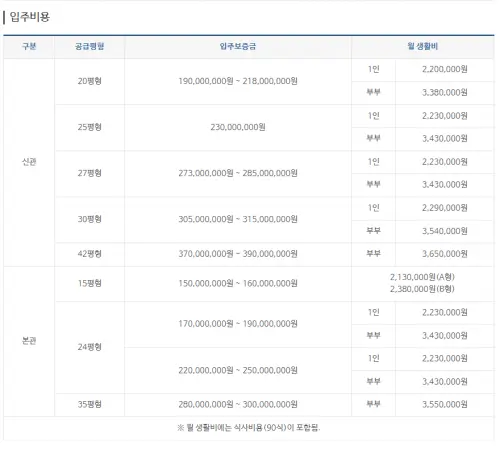Click the 입주보증금 column header
Image resolution: width=500 pixels, height=450 pixels.
tap(238, 46)
